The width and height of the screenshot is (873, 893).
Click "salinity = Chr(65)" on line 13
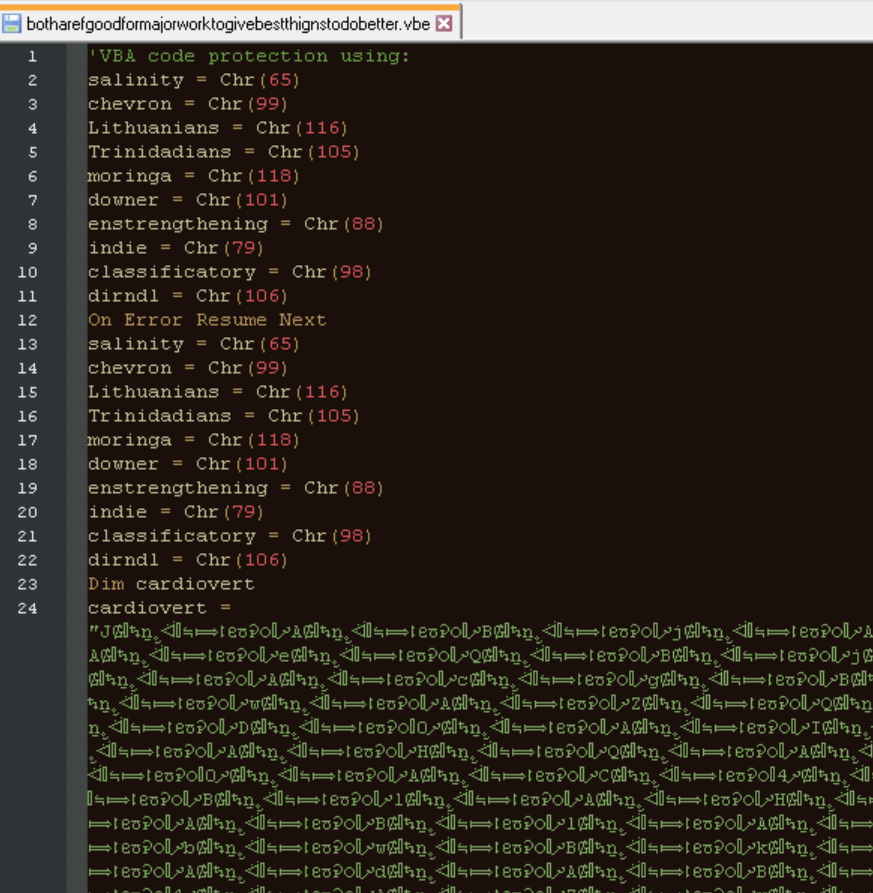tap(194, 343)
